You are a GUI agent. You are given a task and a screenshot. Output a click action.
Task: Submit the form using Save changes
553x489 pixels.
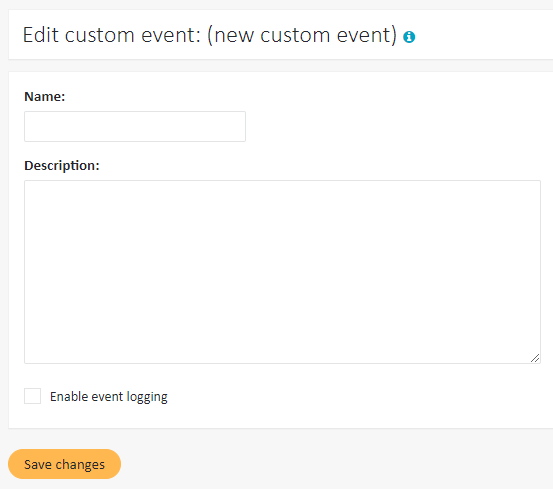(x=65, y=464)
